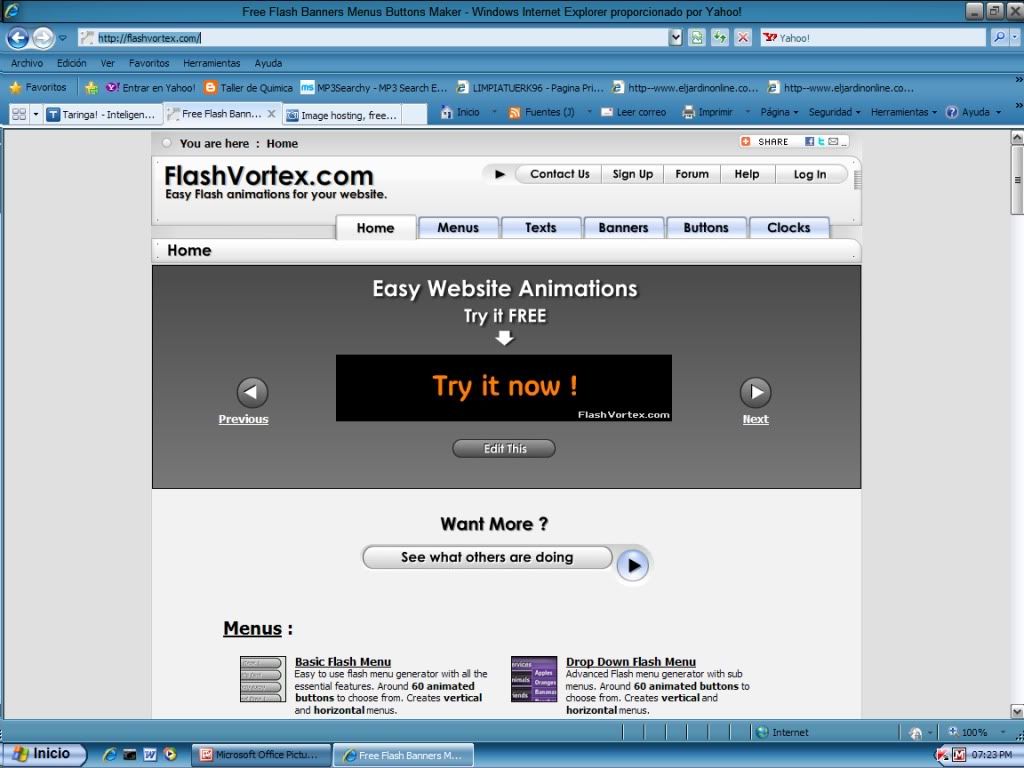Click the SHARE button on the webpage
Screen dimensions: 1024x768
point(765,142)
